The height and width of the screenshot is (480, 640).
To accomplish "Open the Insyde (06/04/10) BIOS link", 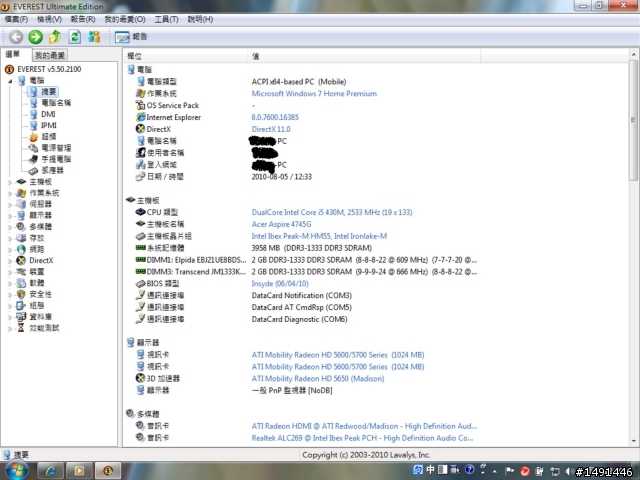I will (280, 283).
